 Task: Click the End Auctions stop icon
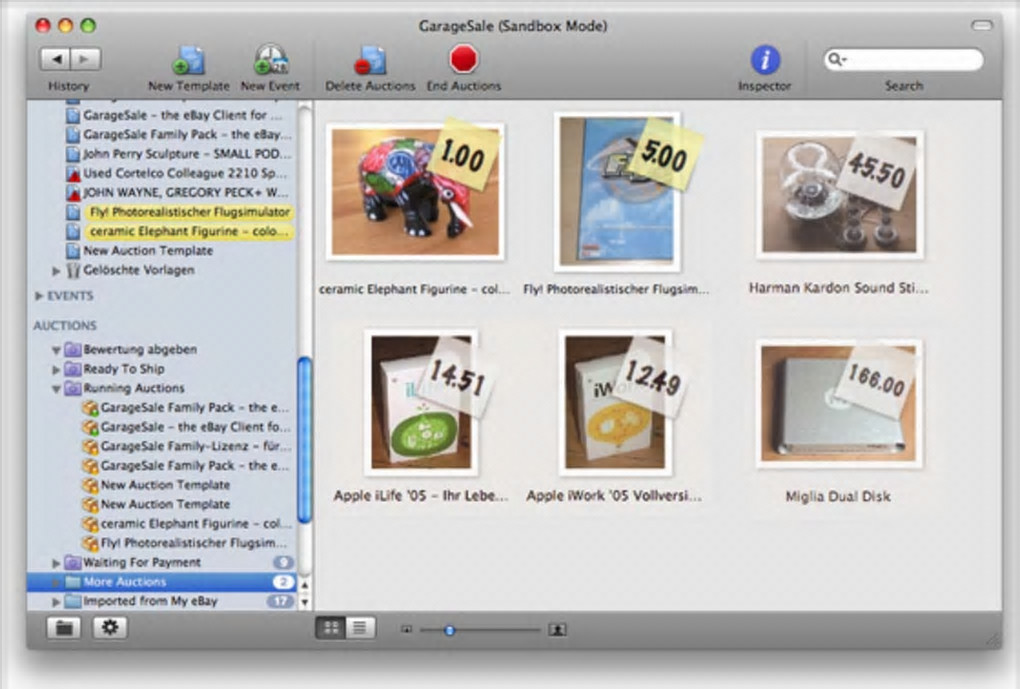(464, 59)
